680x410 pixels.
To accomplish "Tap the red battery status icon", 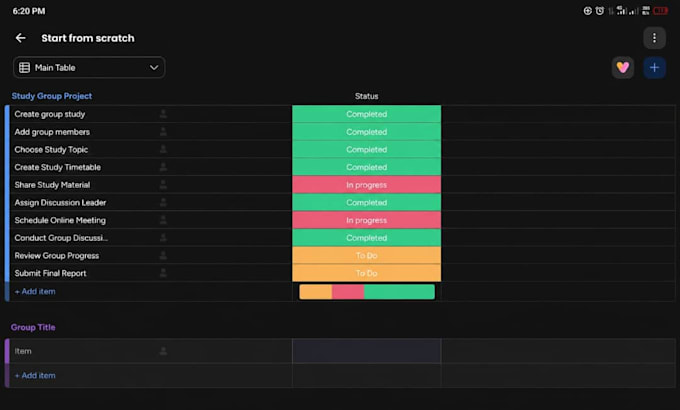I will click(x=660, y=11).
